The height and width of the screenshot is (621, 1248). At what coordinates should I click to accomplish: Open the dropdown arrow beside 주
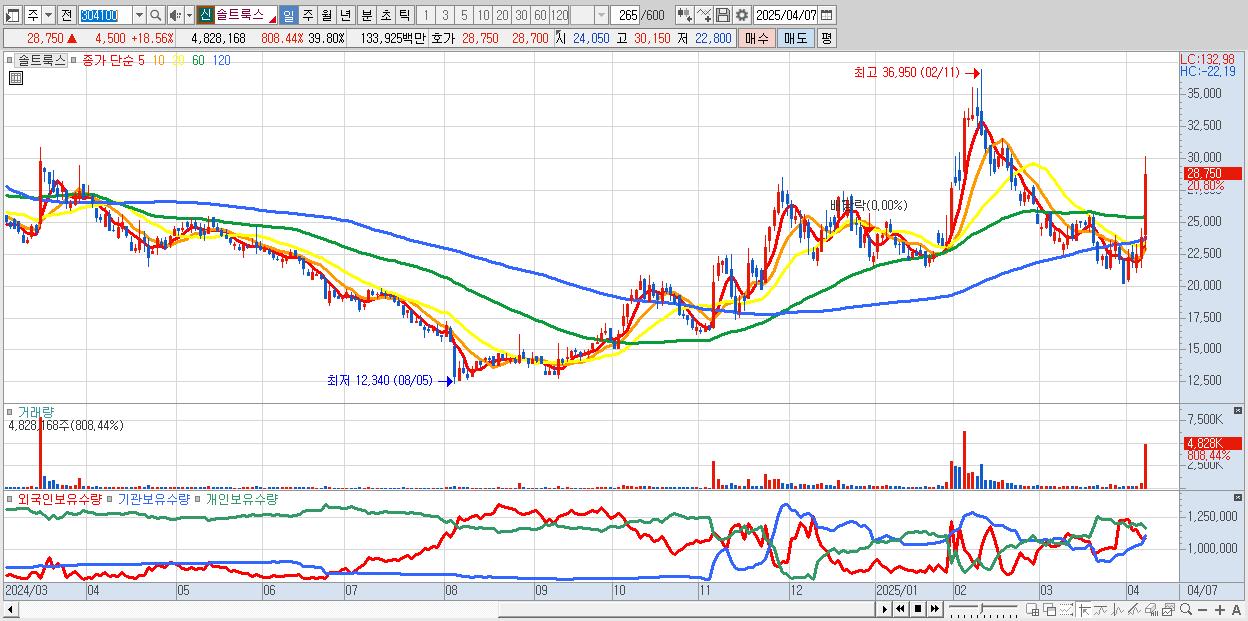(x=48, y=15)
